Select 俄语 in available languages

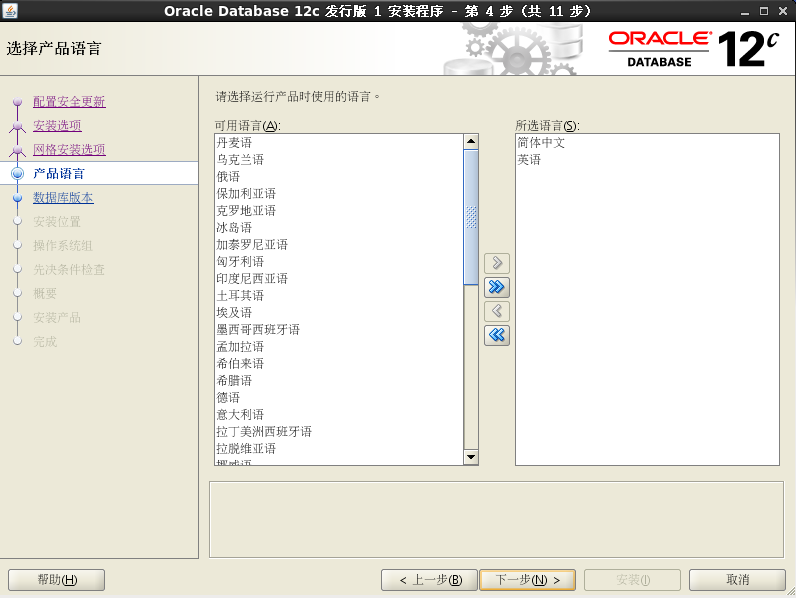coord(339,177)
